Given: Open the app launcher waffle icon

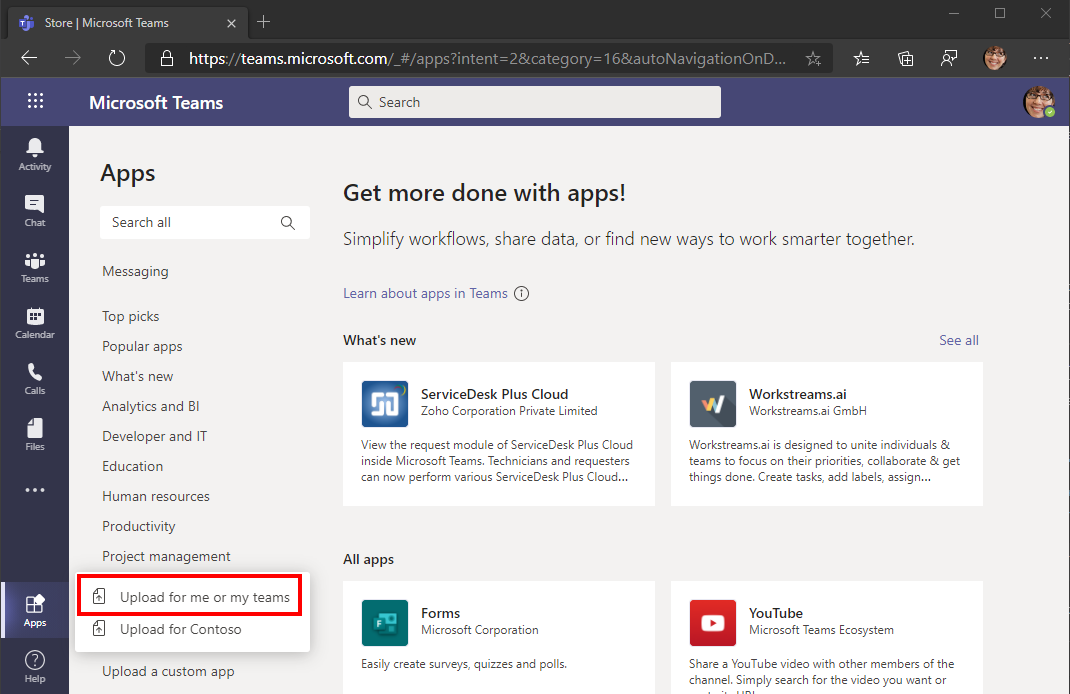Looking at the screenshot, I should point(35,102).
